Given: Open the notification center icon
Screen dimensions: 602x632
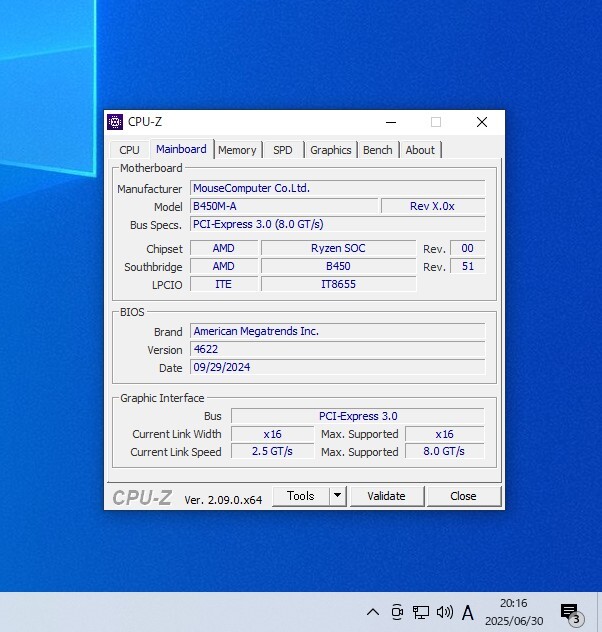Looking at the screenshot, I should coord(572,613).
